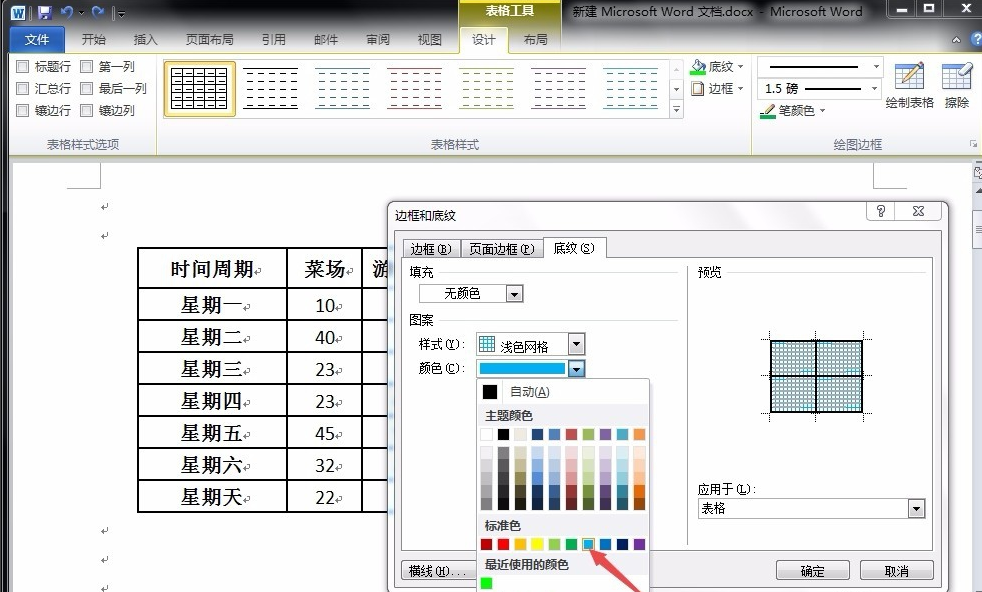Switch to the 边框(B) dialog tab
The height and width of the screenshot is (592, 982).
tap(431, 249)
